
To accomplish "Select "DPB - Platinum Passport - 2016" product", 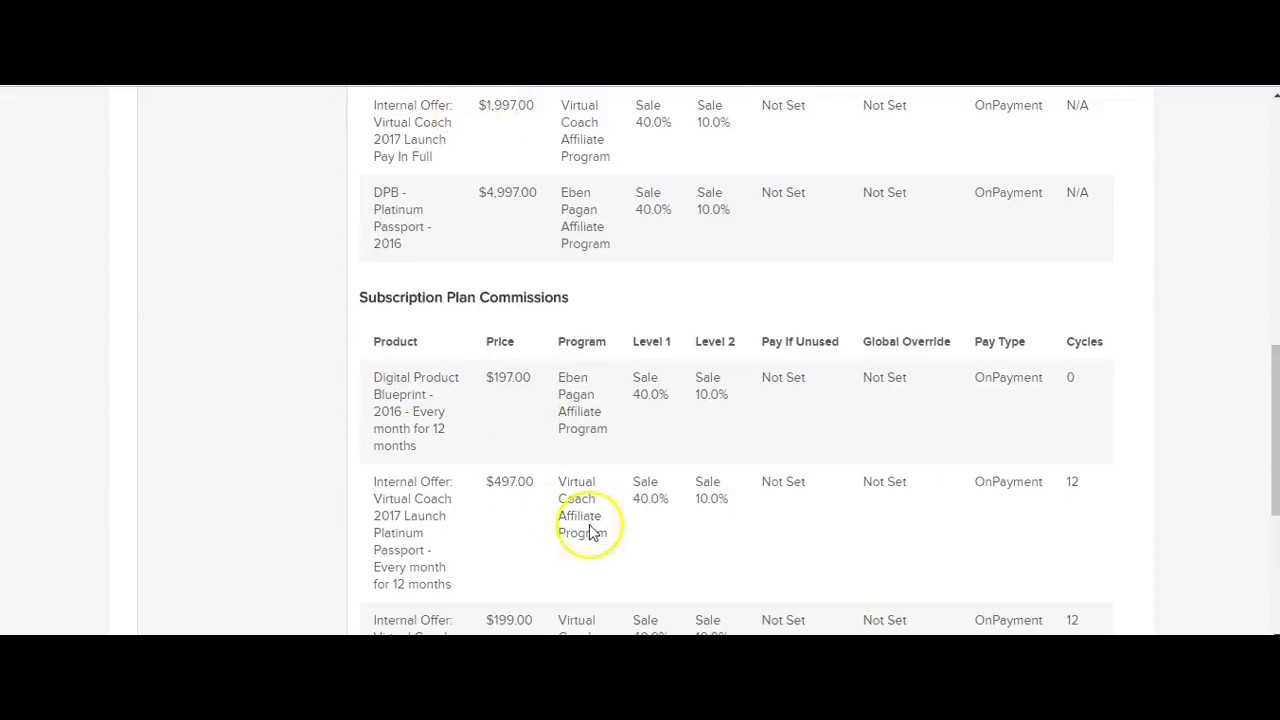I will pos(402,218).
